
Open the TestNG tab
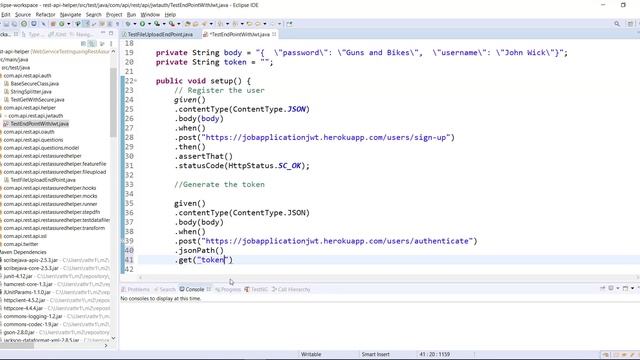(256, 289)
